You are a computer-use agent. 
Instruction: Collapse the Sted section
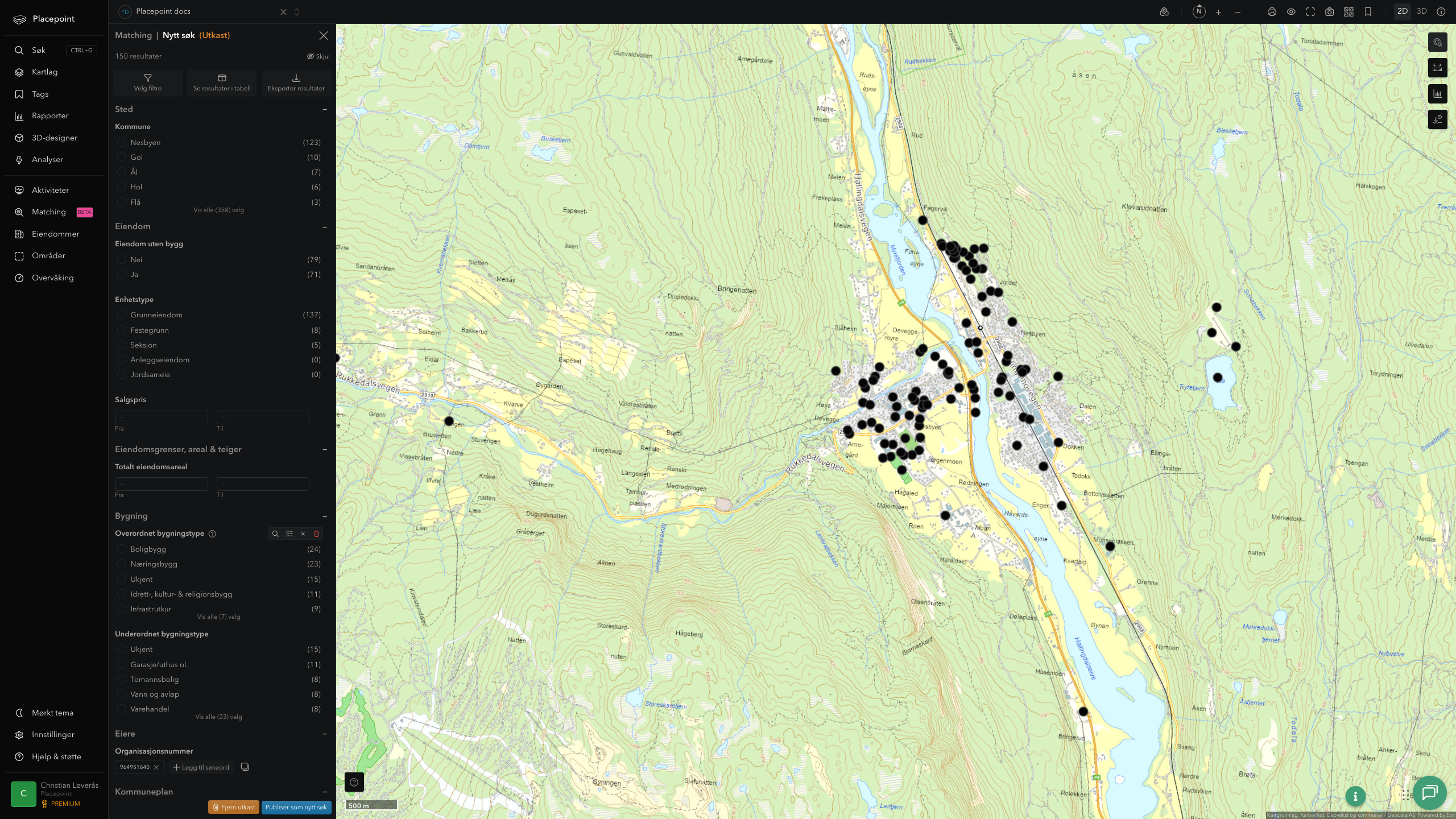pyautogui.click(x=325, y=109)
